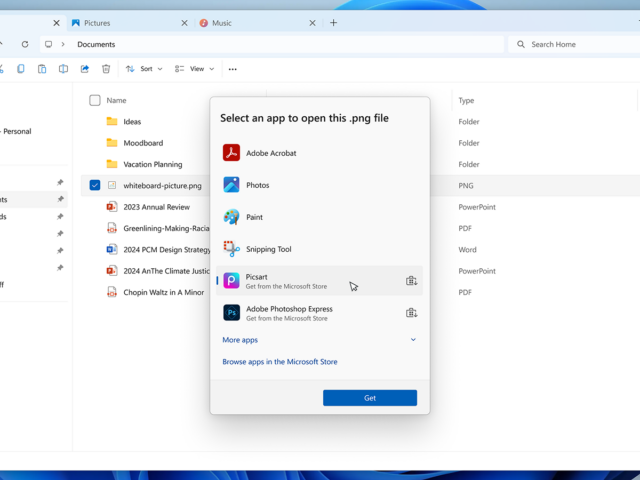
Task: Expand the More apps chevron
Action: click(413, 340)
